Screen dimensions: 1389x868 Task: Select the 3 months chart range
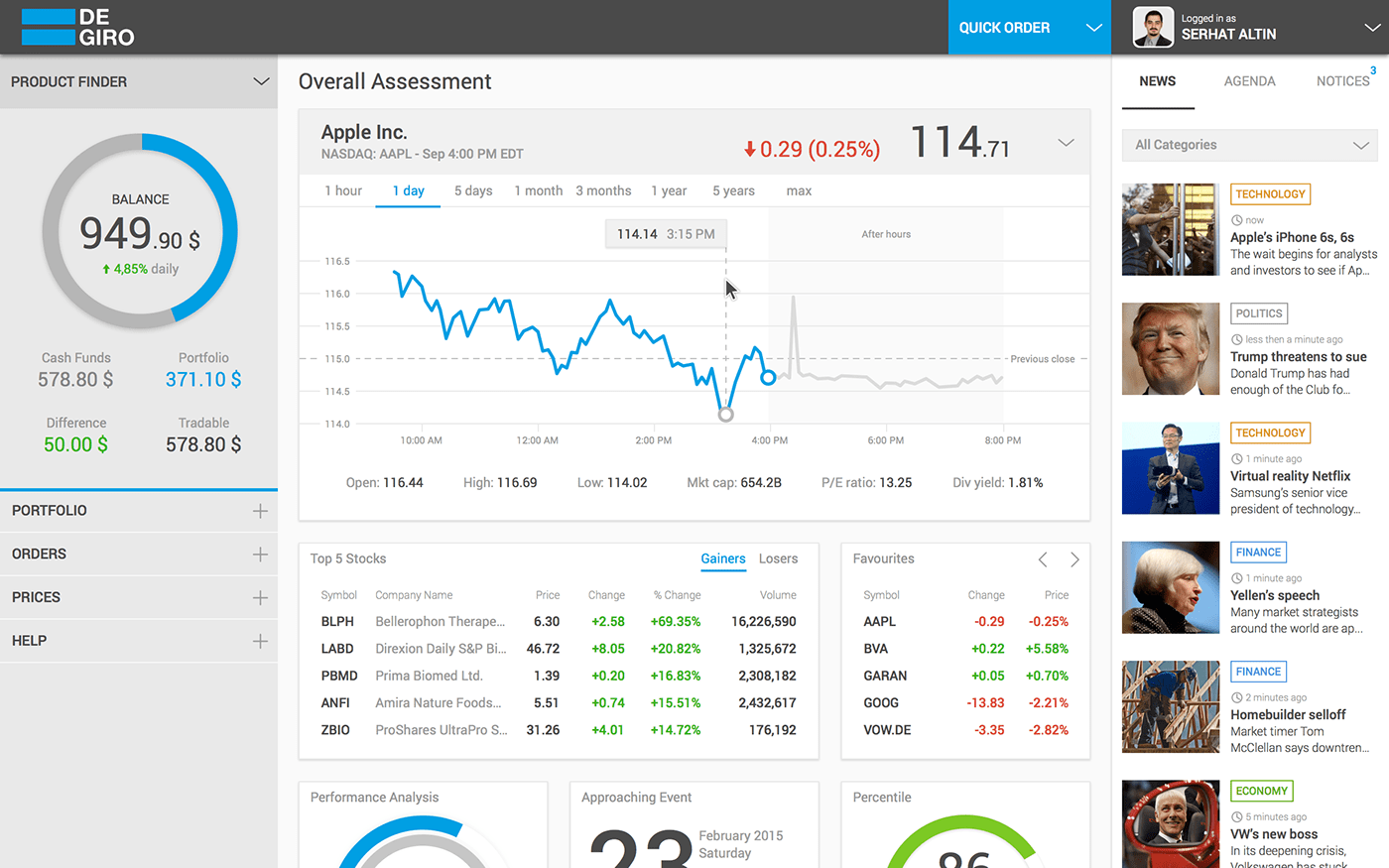pyautogui.click(x=603, y=190)
